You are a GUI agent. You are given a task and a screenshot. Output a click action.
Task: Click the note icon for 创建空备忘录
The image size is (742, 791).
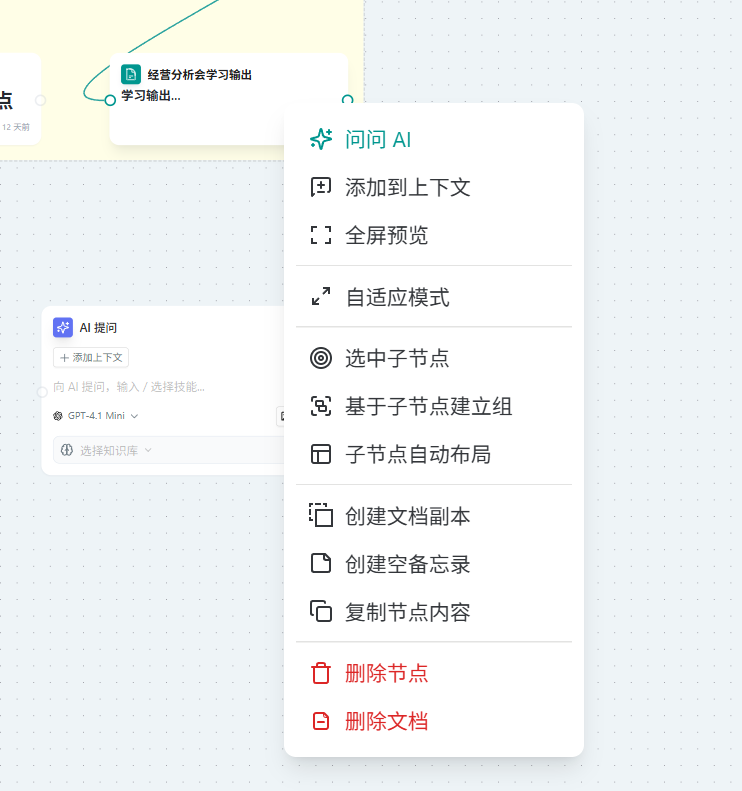(x=321, y=563)
